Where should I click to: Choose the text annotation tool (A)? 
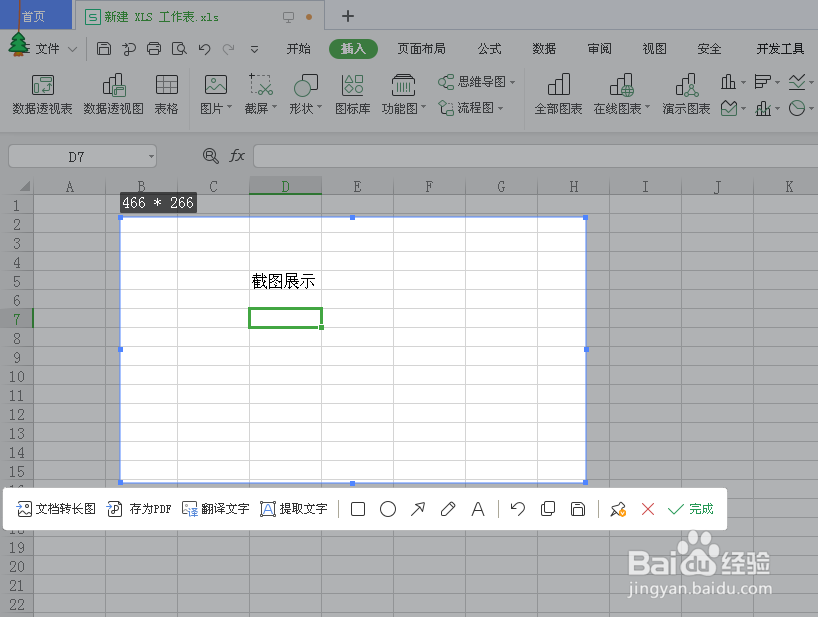(477, 509)
